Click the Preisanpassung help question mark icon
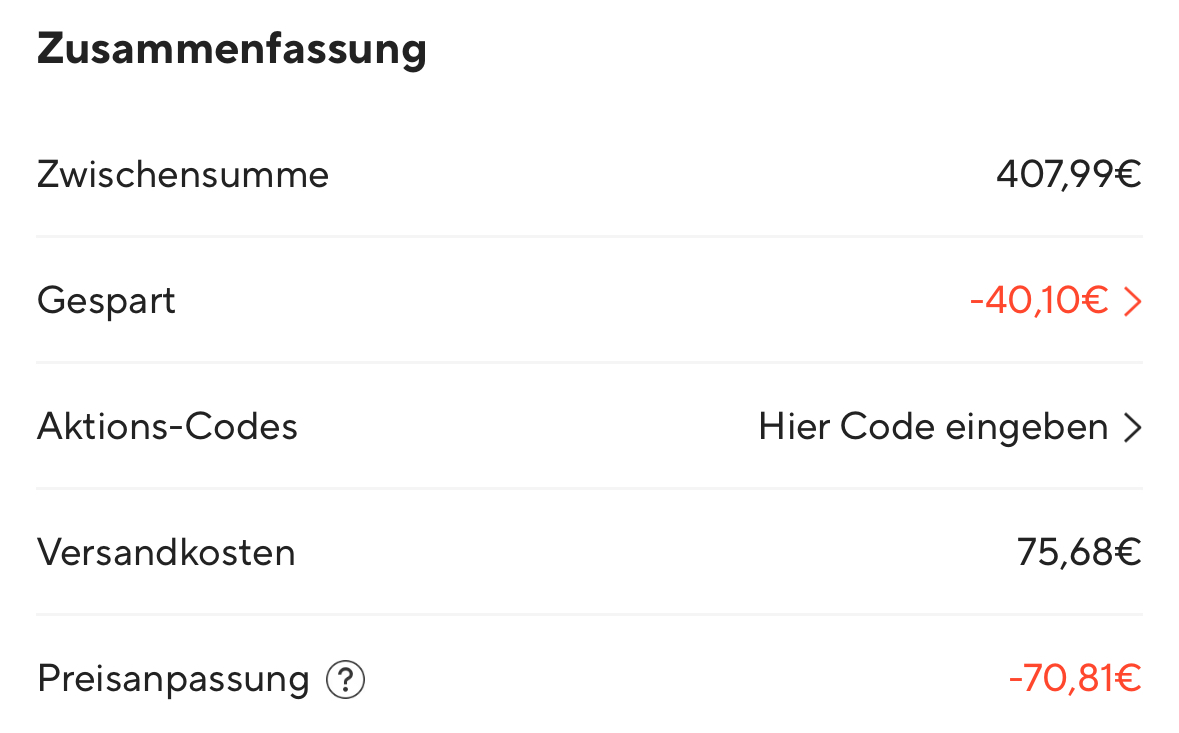This screenshot has height=733, width=1179. 346,681
